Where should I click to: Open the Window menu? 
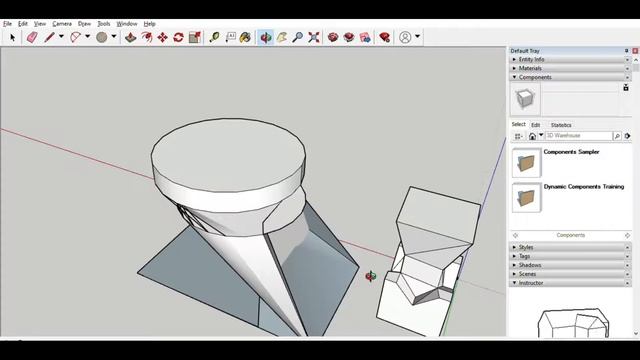(127, 24)
